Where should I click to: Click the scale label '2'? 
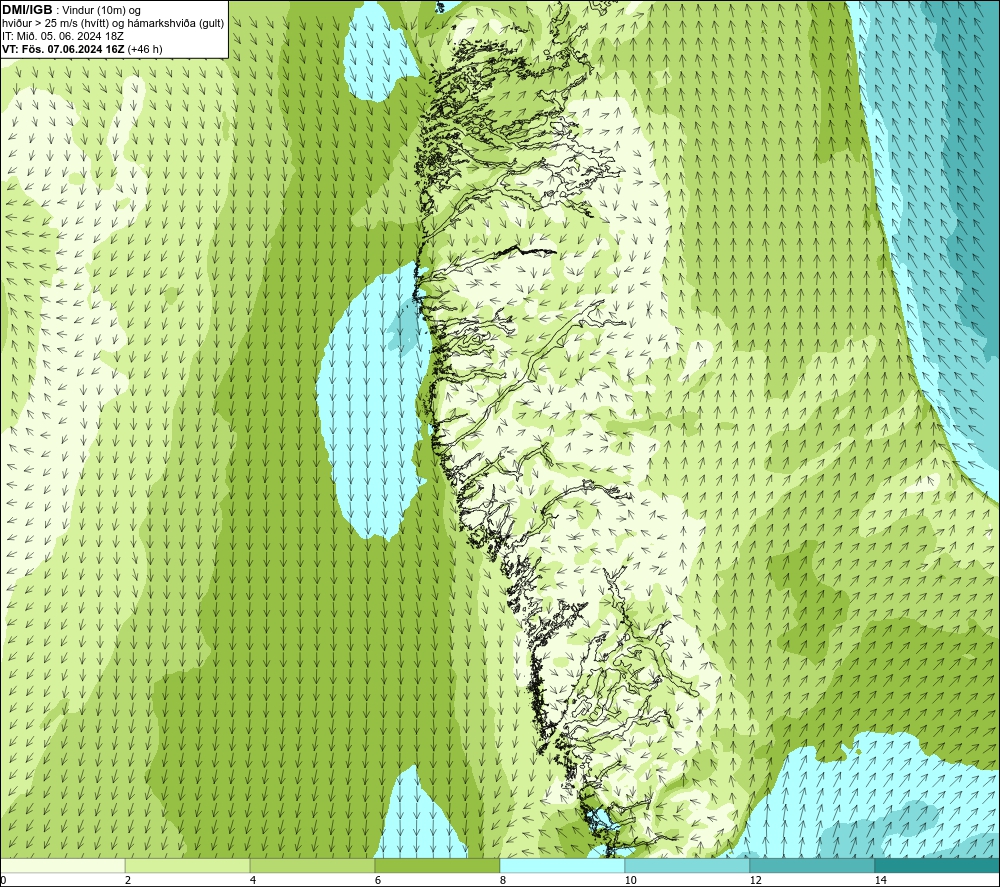click(x=128, y=880)
